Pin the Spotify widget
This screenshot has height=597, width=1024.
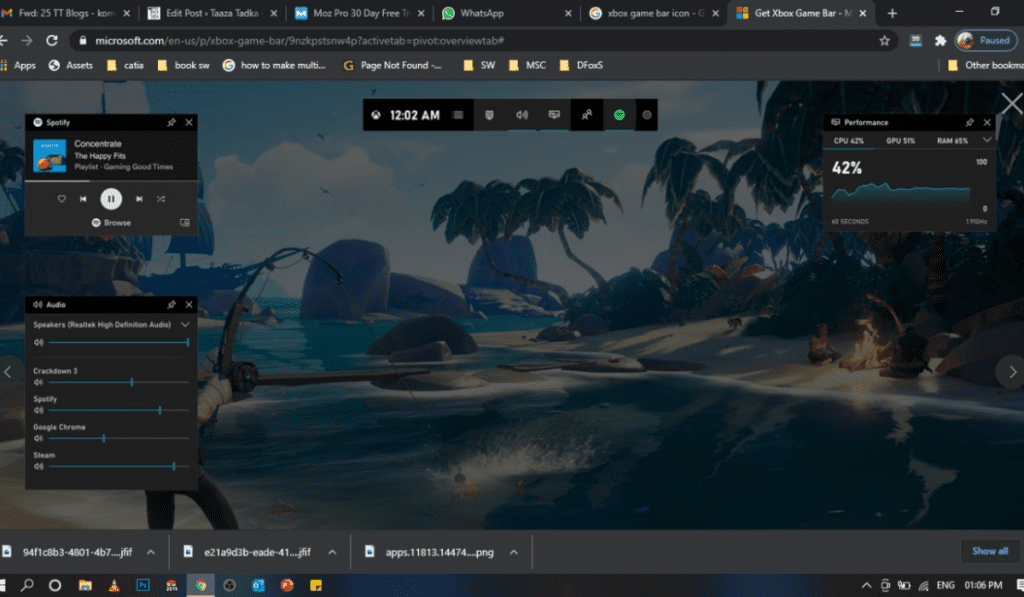(171, 122)
